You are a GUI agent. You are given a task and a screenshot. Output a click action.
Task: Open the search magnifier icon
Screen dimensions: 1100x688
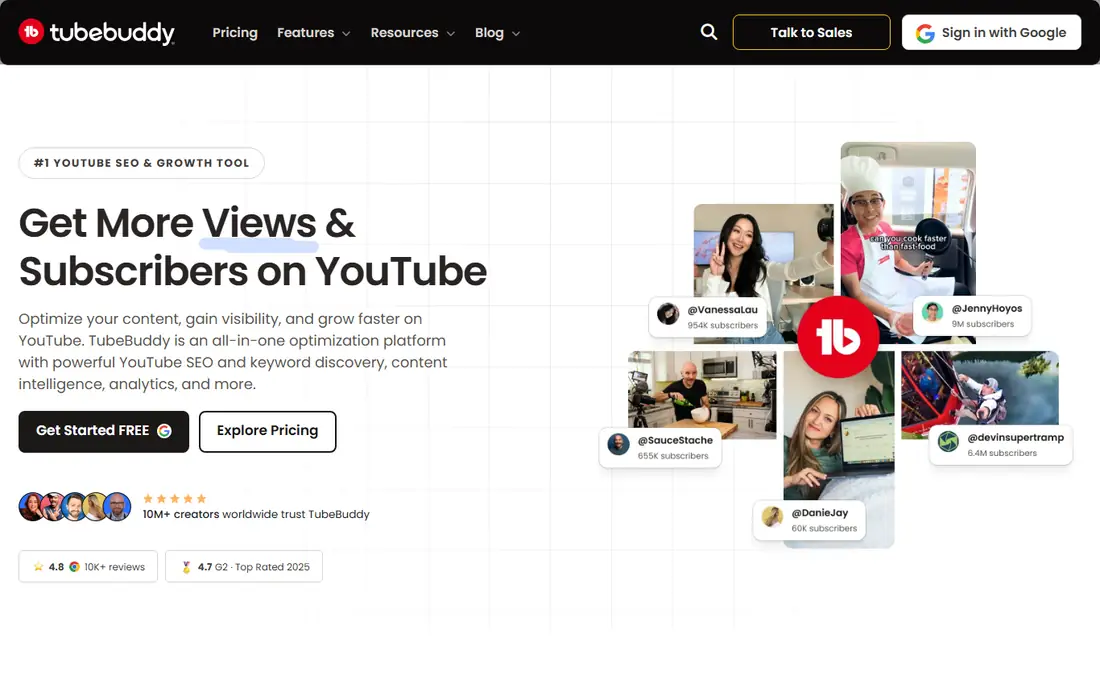coord(709,32)
